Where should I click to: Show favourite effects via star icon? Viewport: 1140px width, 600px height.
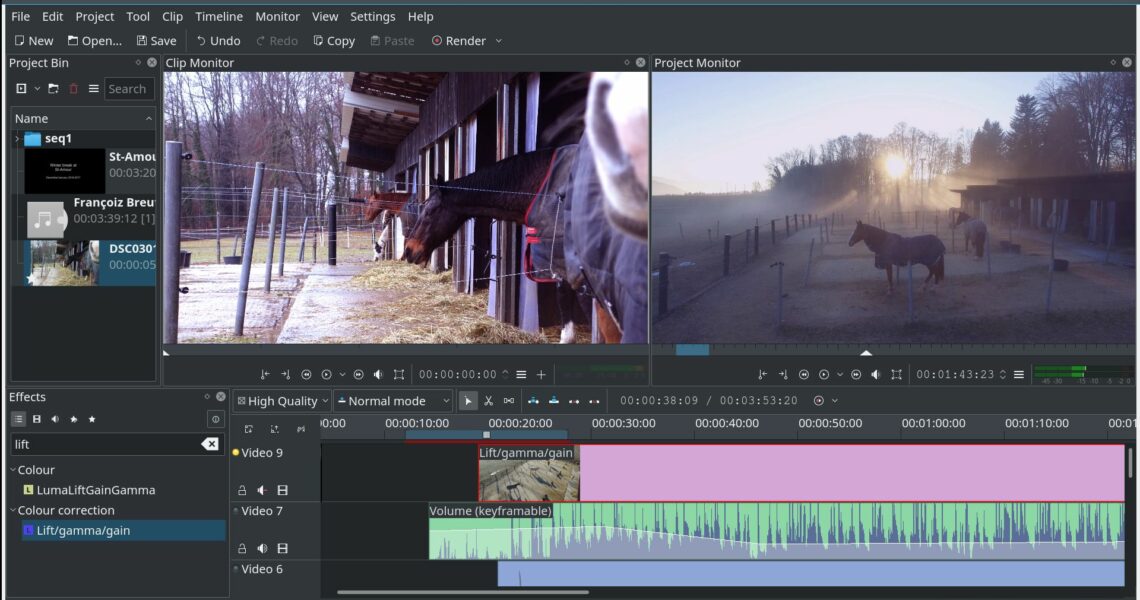pyautogui.click(x=92, y=419)
